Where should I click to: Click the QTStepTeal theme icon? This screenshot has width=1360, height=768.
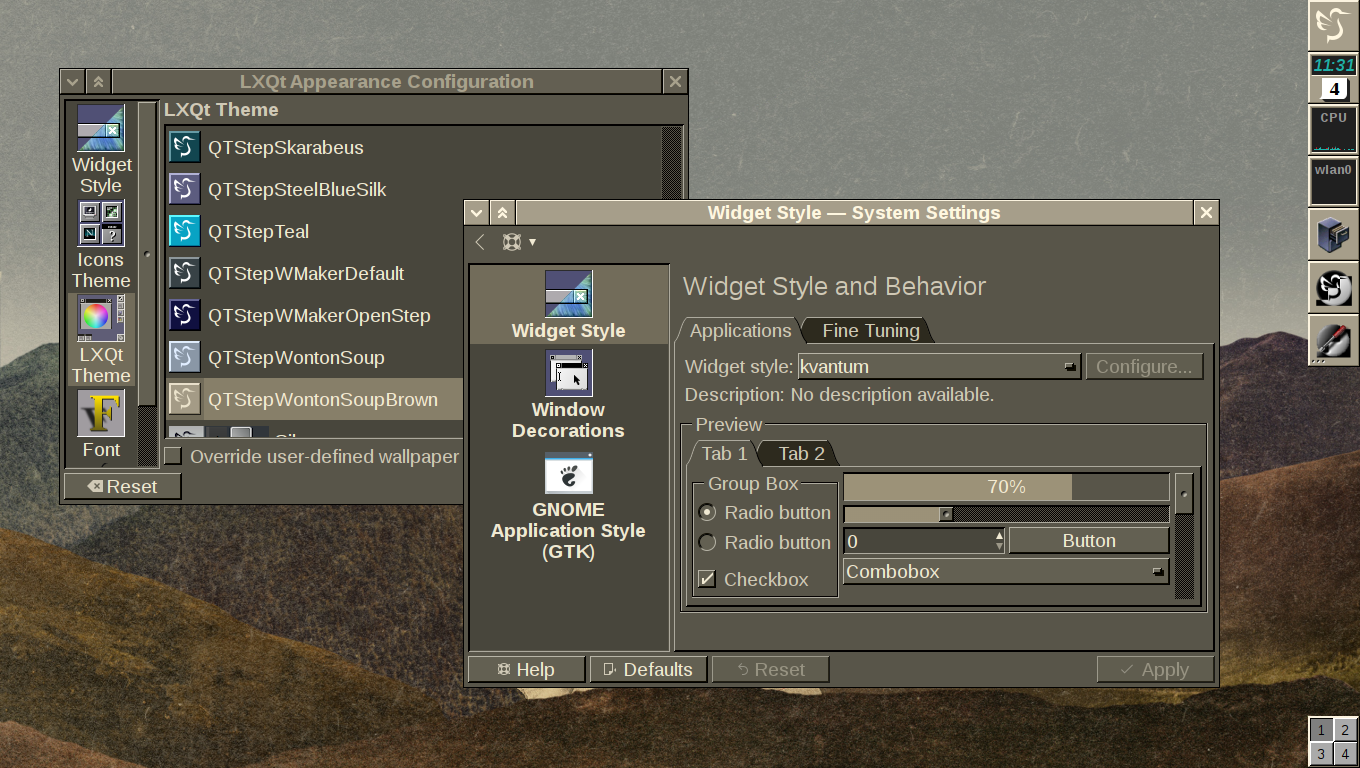pos(185,231)
